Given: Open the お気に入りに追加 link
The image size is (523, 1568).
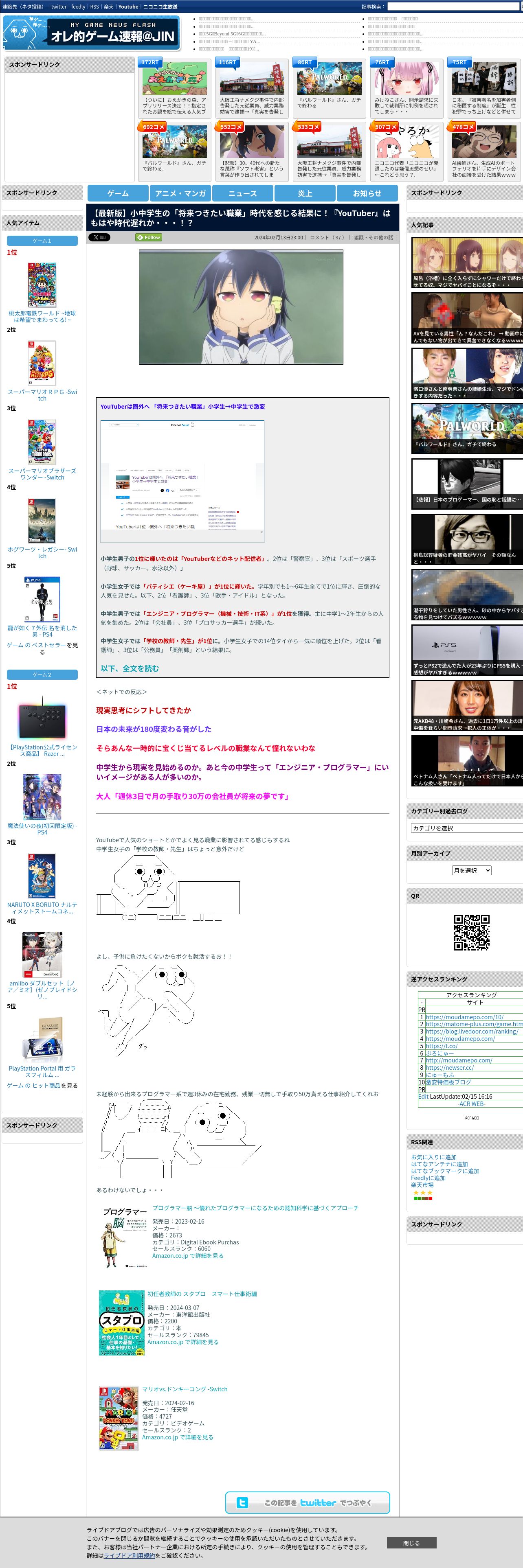Looking at the screenshot, I should tap(433, 1157).
